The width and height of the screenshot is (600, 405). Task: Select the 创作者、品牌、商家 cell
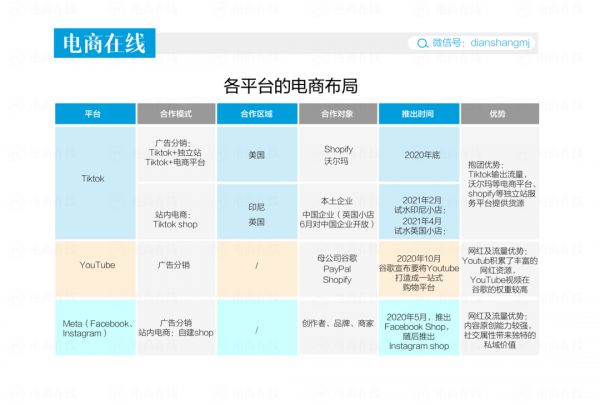click(x=338, y=323)
